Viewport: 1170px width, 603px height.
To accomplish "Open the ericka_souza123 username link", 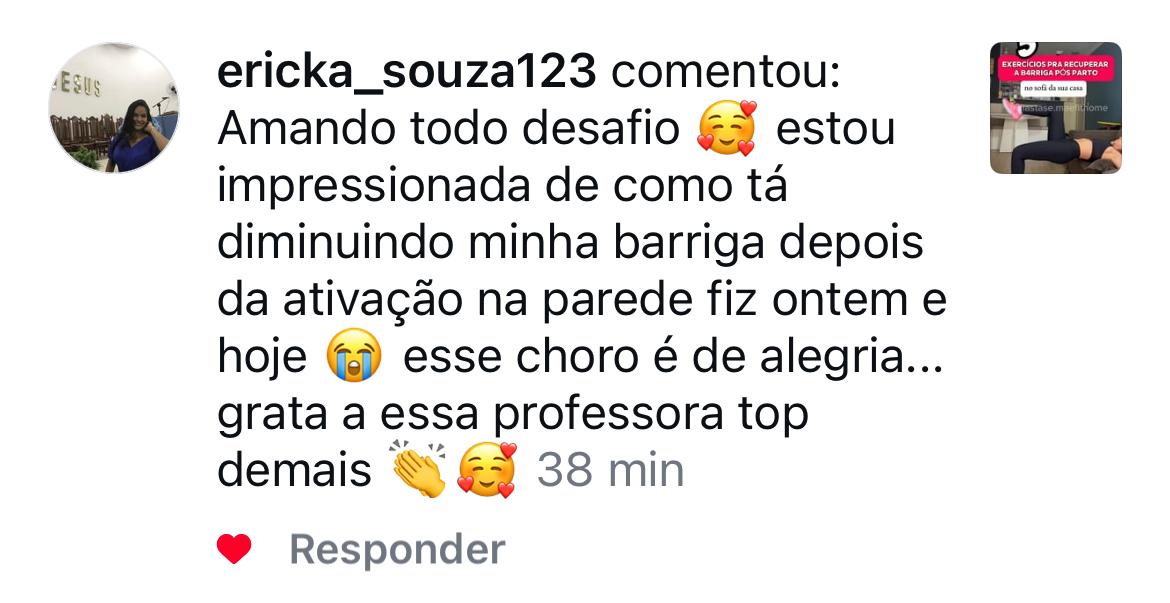I will point(407,73).
